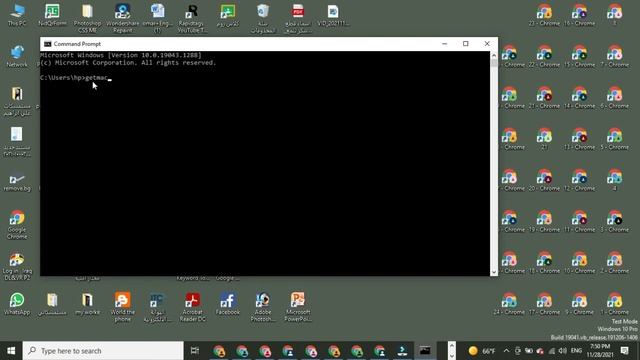Select the 9 - Chrome profile shortcut
The width and height of the screenshot is (640, 360).
pyautogui.click(x=579, y=304)
